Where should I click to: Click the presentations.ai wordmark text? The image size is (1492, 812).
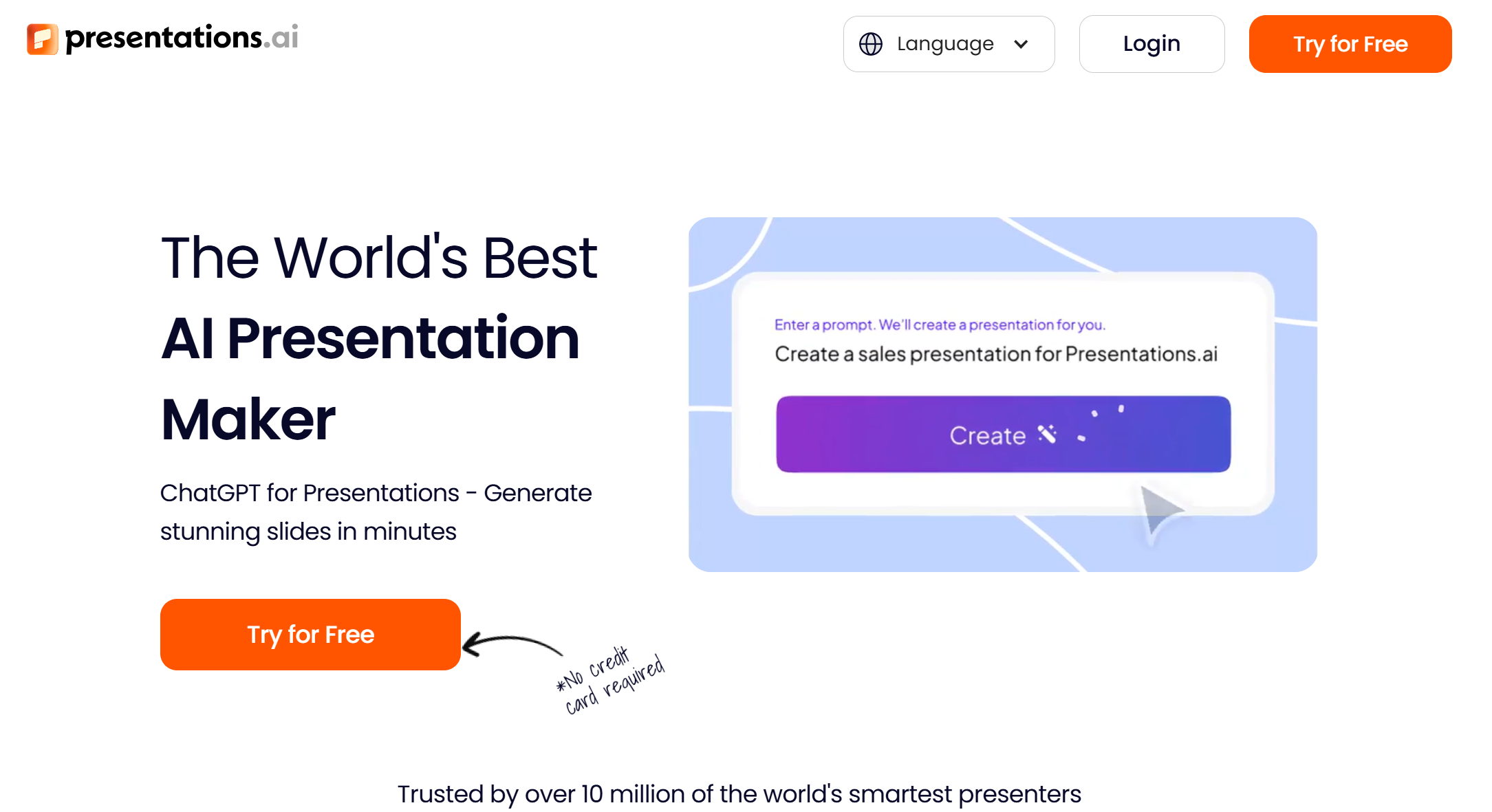pos(180,38)
